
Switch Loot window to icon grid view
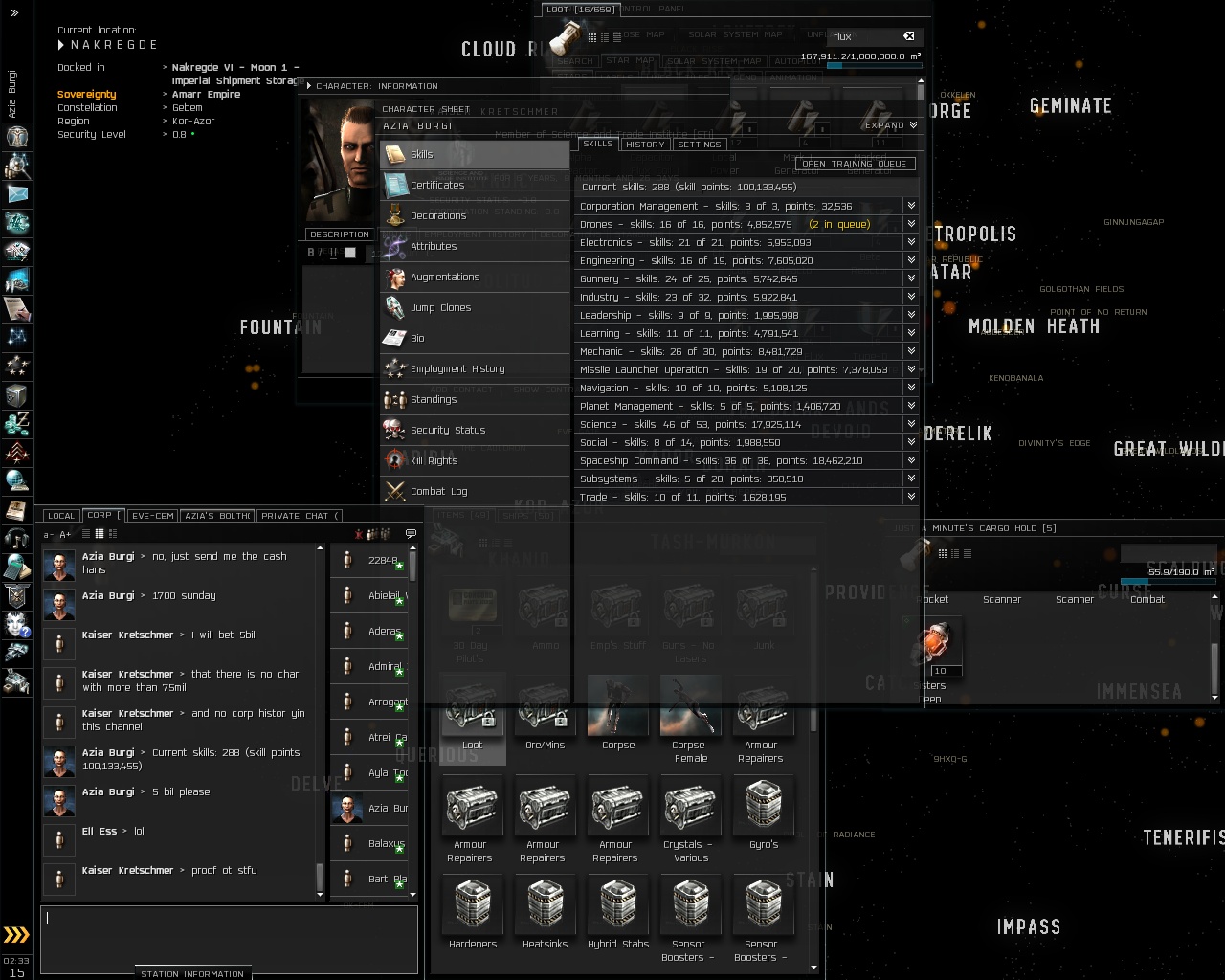pos(592,37)
